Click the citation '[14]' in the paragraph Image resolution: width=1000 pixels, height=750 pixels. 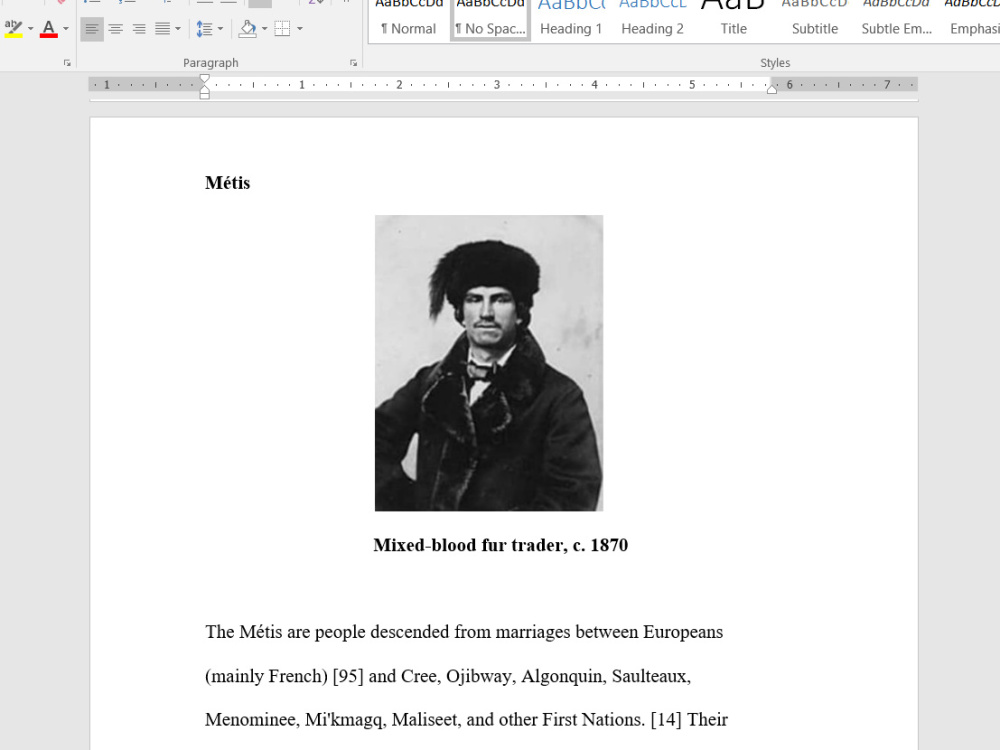(666, 719)
